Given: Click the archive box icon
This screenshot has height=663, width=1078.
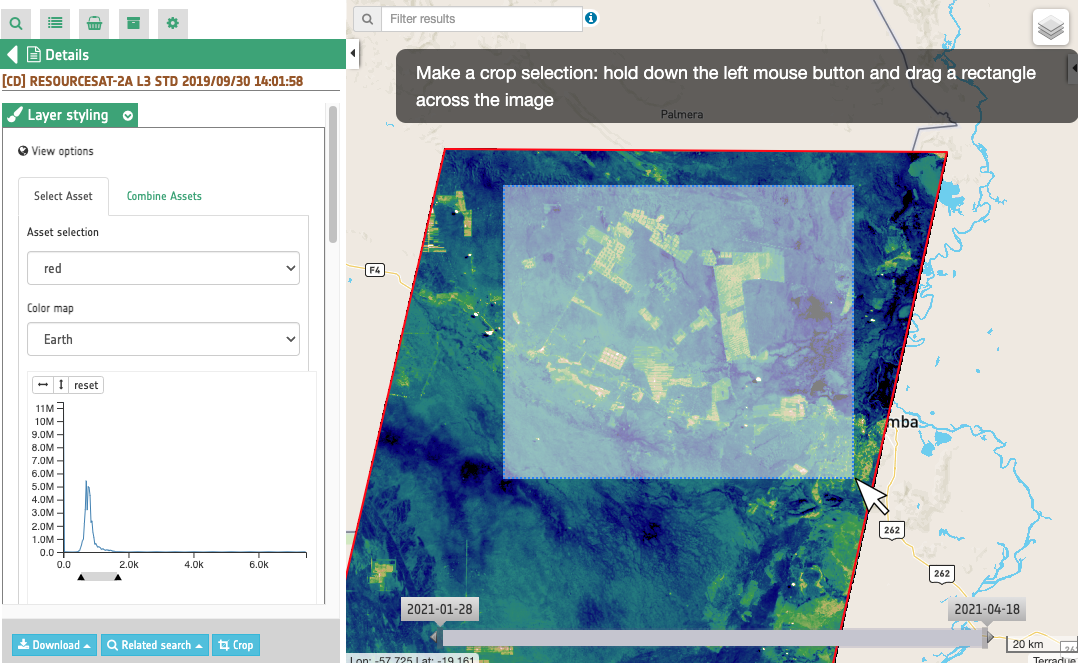Looking at the screenshot, I should pos(133,22).
